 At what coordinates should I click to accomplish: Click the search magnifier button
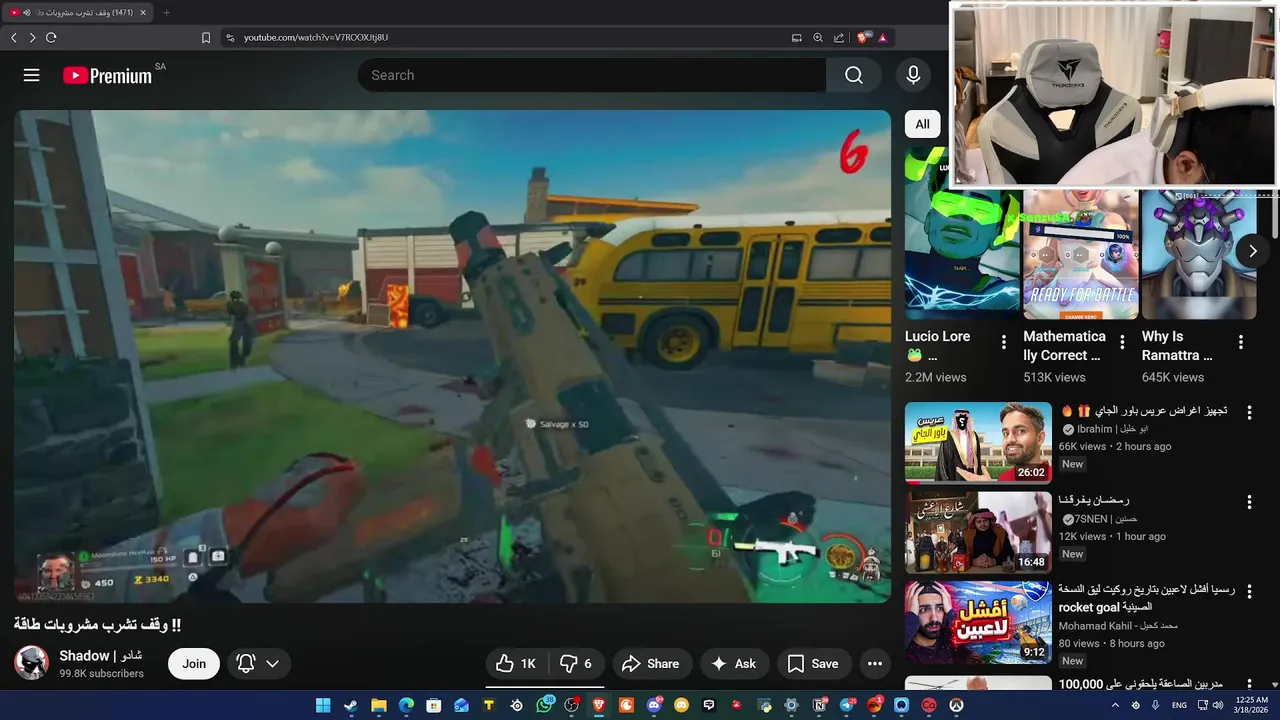pos(853,75)
